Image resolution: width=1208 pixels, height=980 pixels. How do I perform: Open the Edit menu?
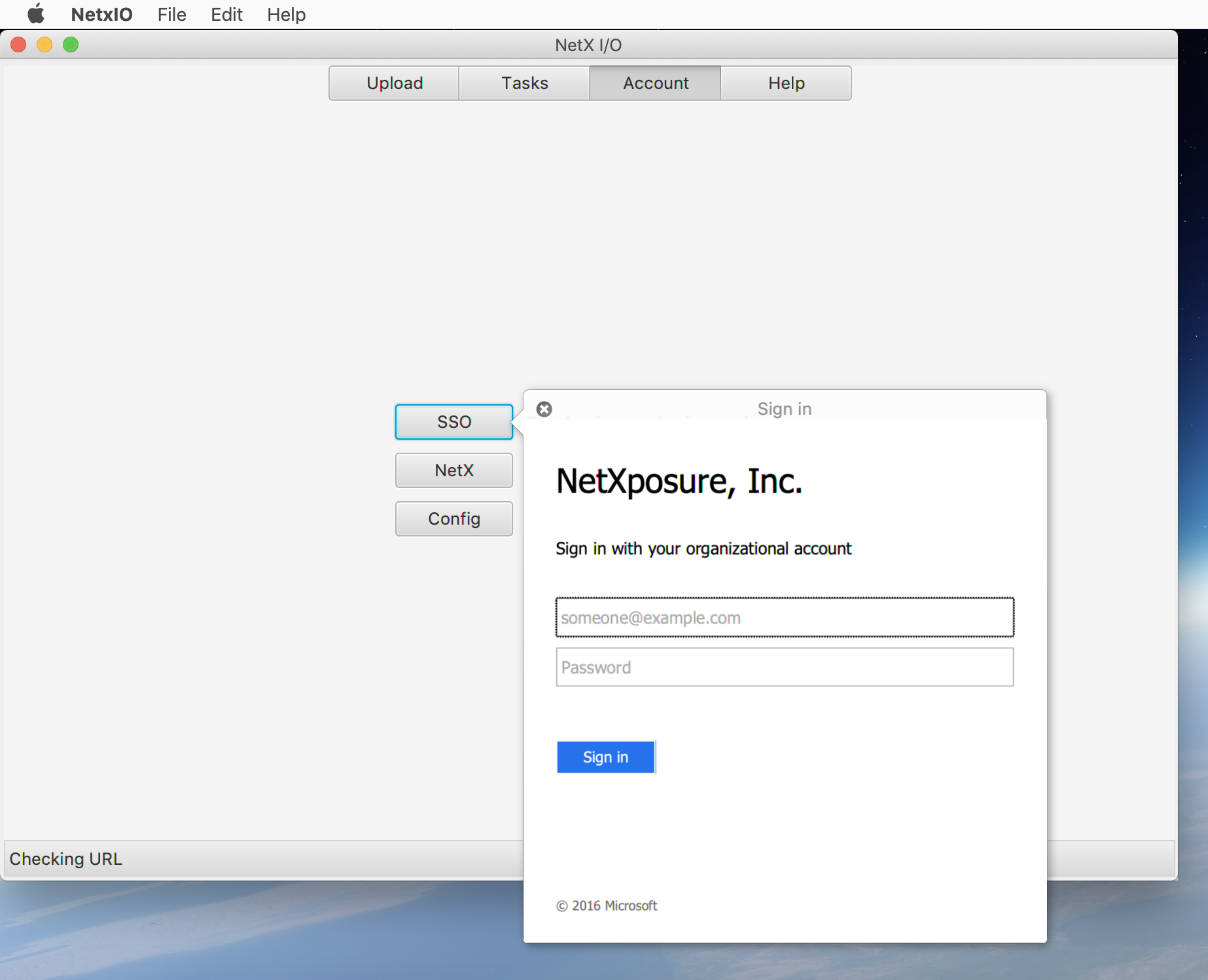pyautogui.click(x=226, y=14)
